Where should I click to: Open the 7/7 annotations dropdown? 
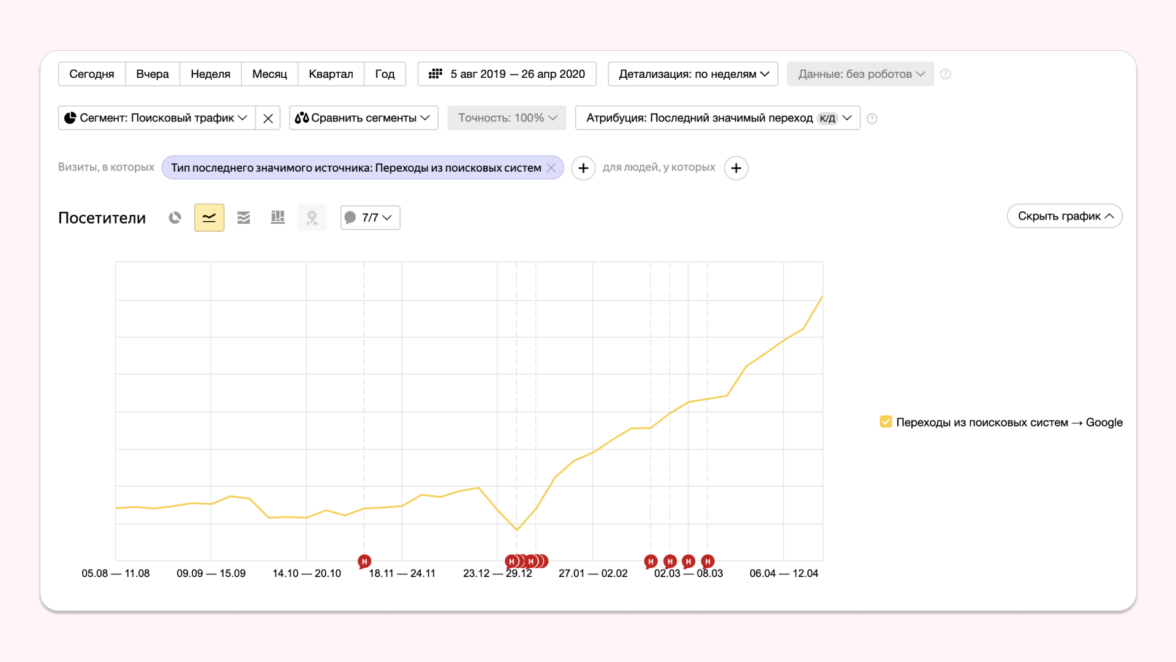tap(370, 217)
